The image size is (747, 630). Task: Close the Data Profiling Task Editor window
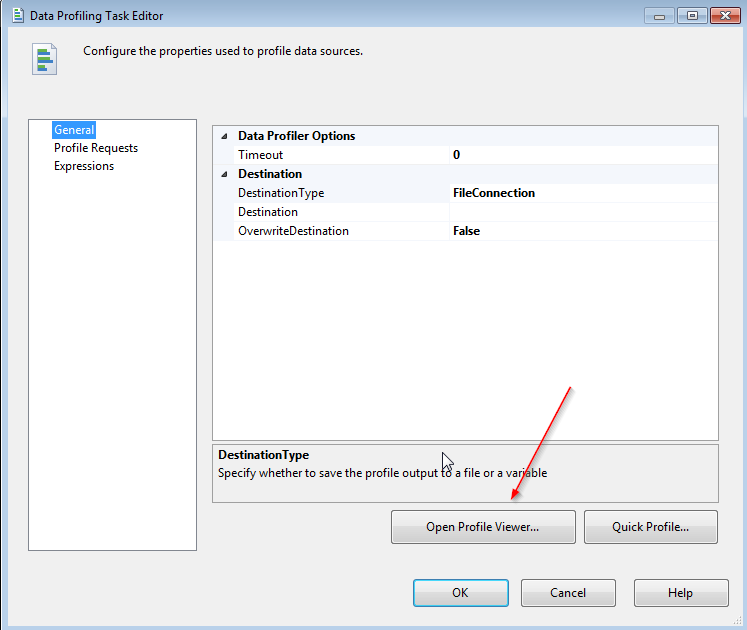point(725,16)
